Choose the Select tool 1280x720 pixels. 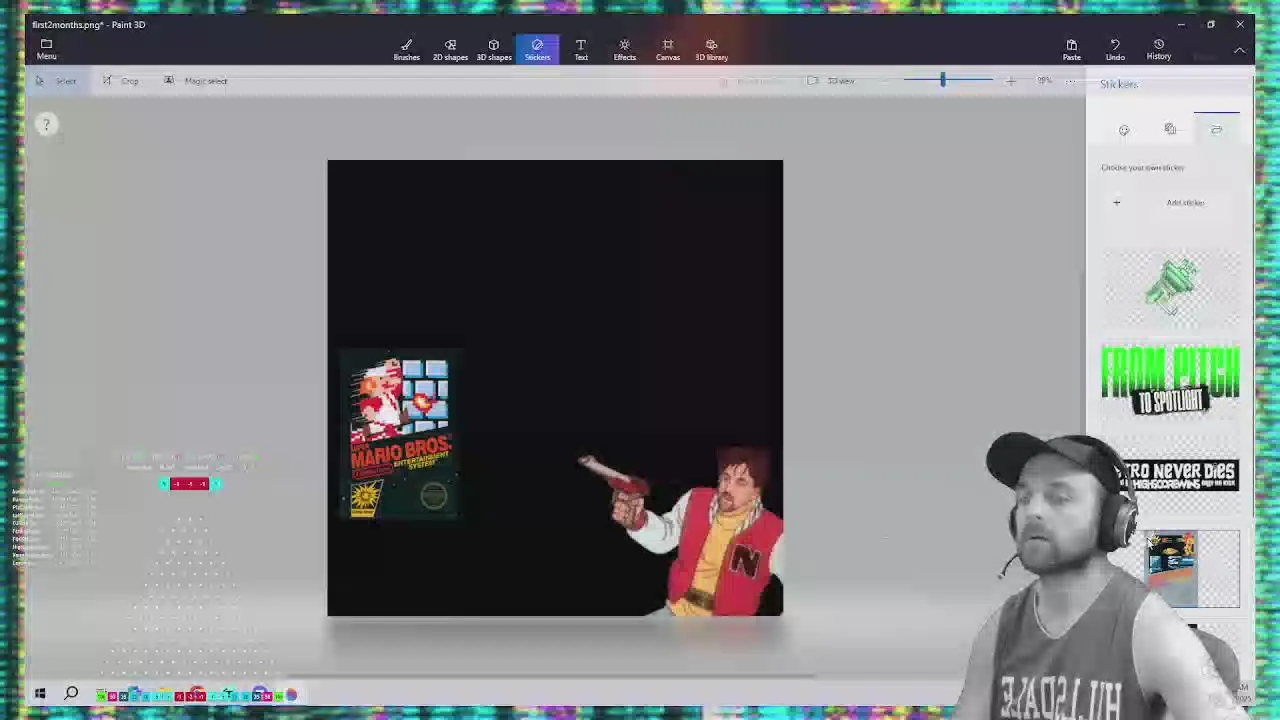[56, 81]
